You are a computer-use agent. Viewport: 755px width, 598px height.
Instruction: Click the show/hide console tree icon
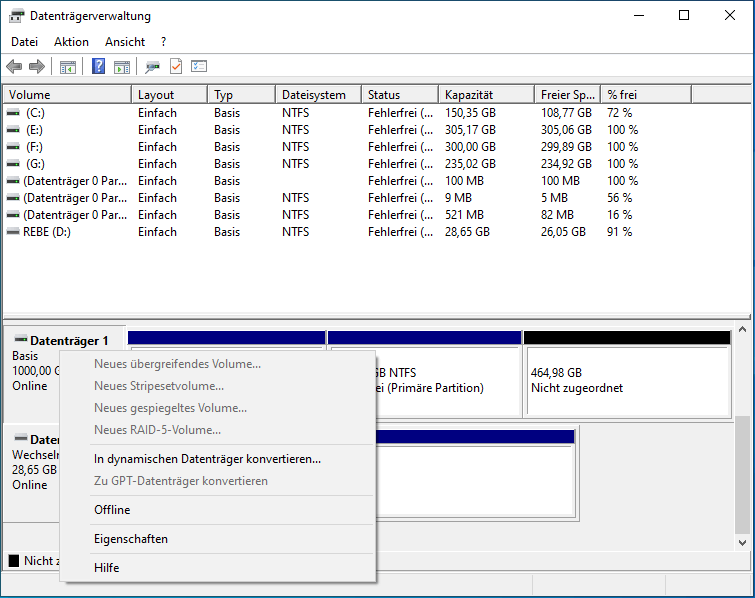[68, 67]
